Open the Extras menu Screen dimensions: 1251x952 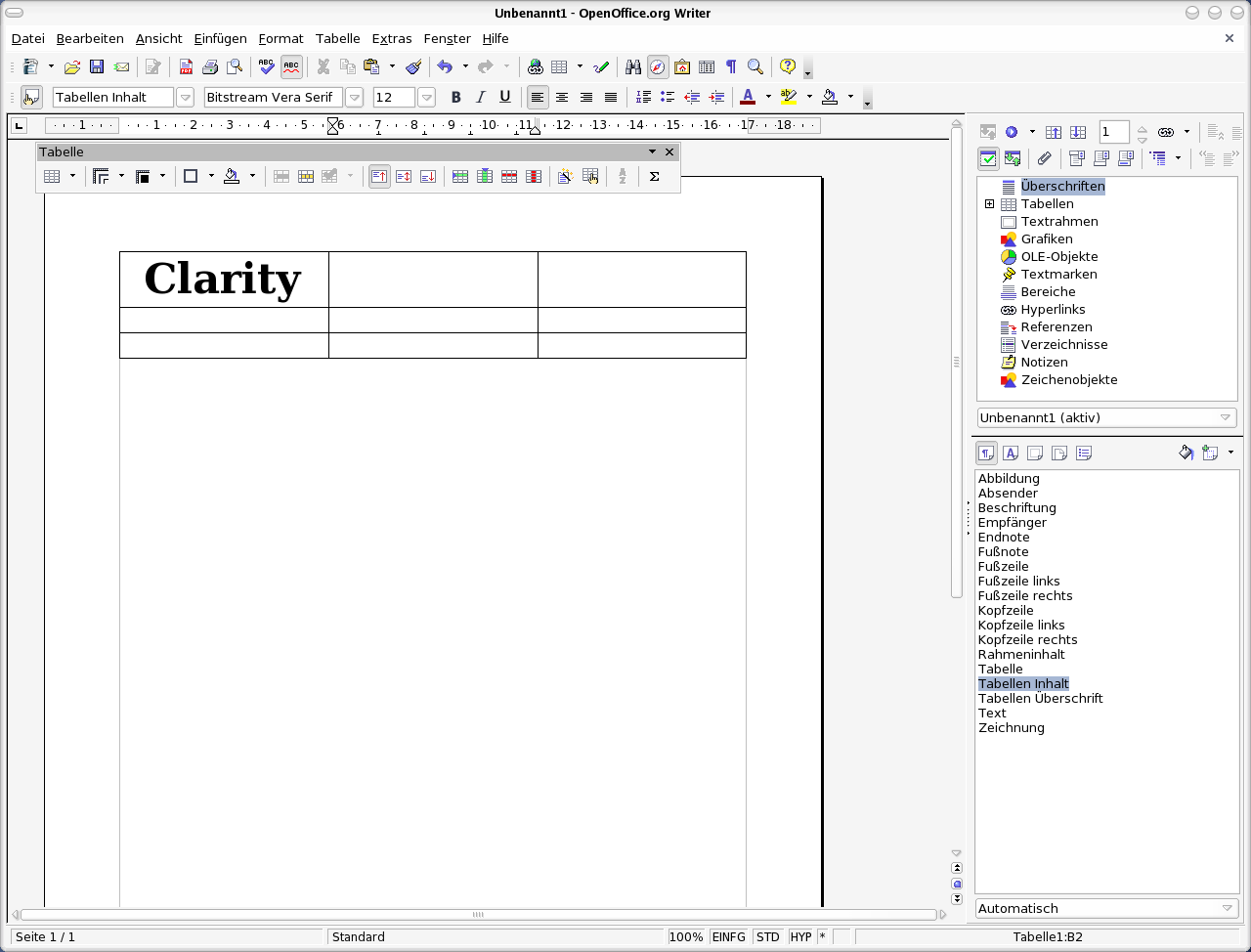click(392, 38)
